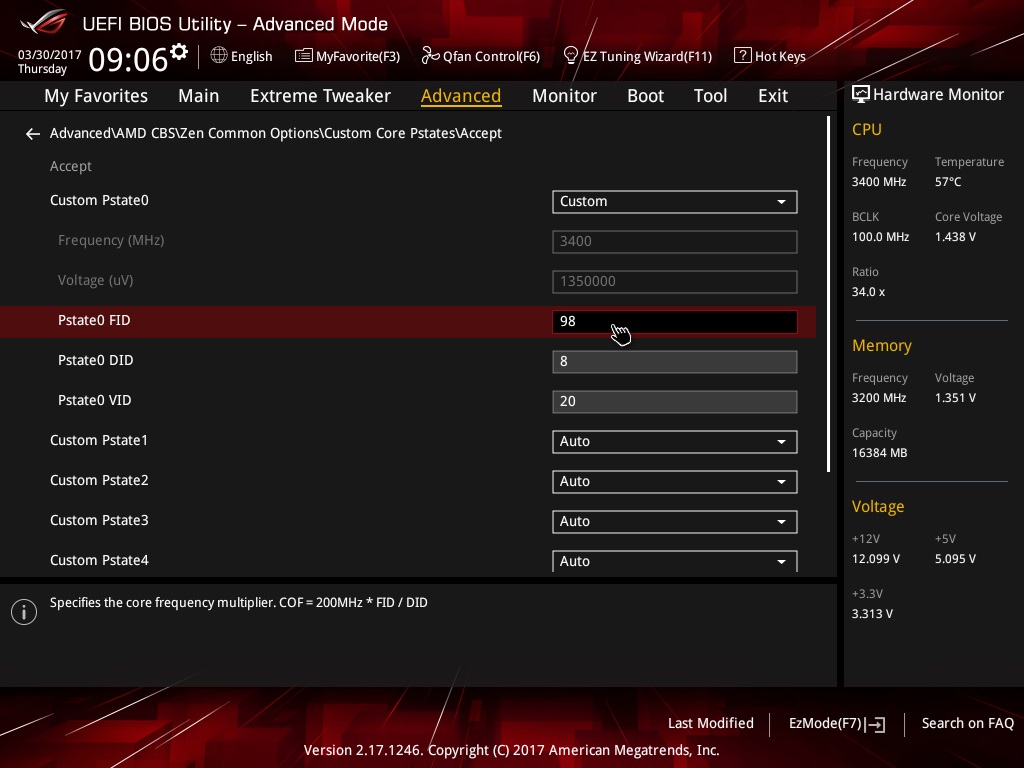Show the Hot Keys list

click(770, 56)
